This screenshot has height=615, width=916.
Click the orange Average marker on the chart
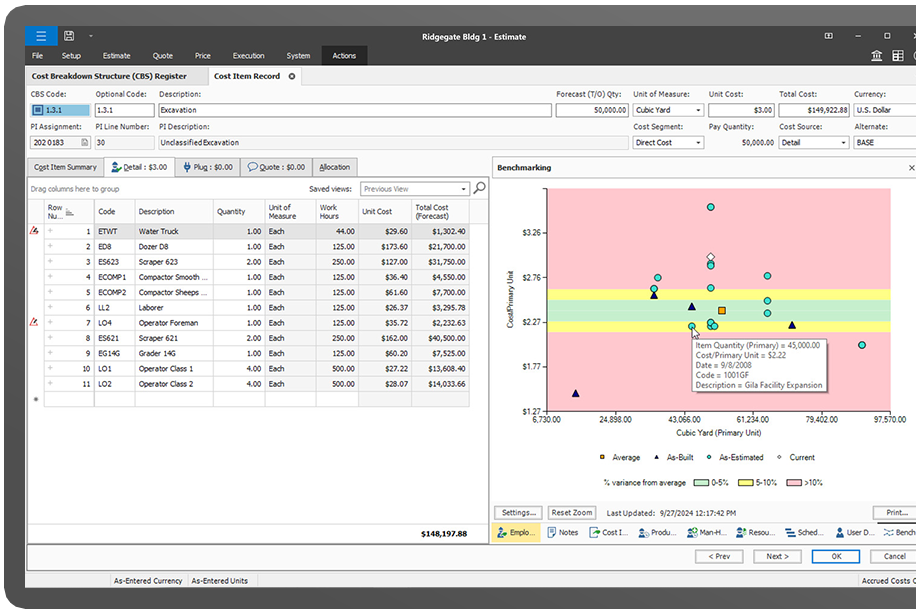click(x=721, y=311)
